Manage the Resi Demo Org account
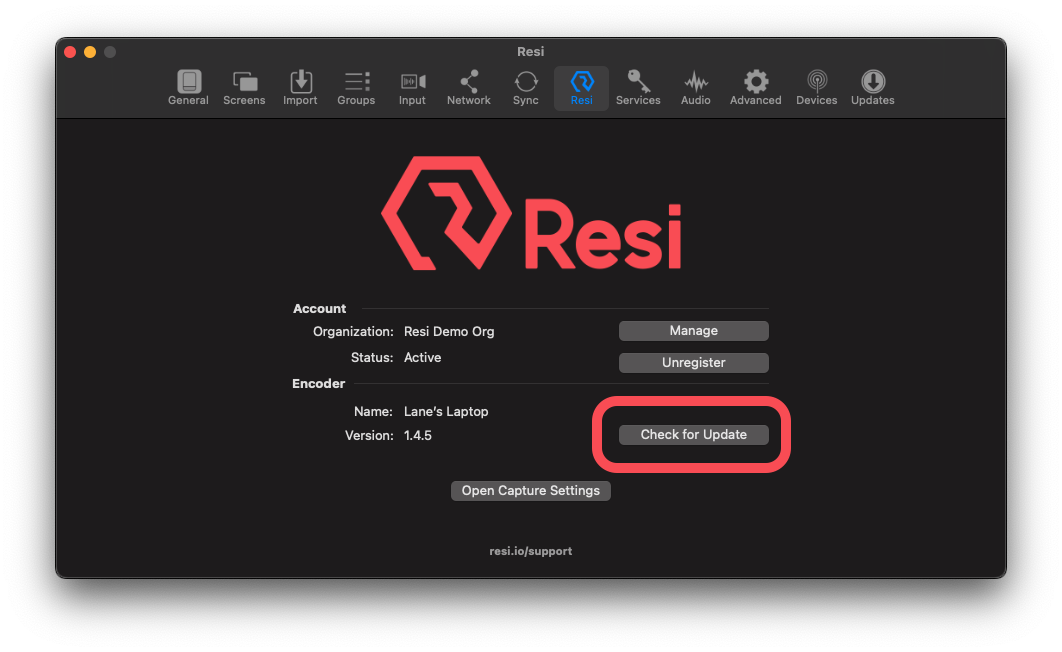 [x=693, y=330]
